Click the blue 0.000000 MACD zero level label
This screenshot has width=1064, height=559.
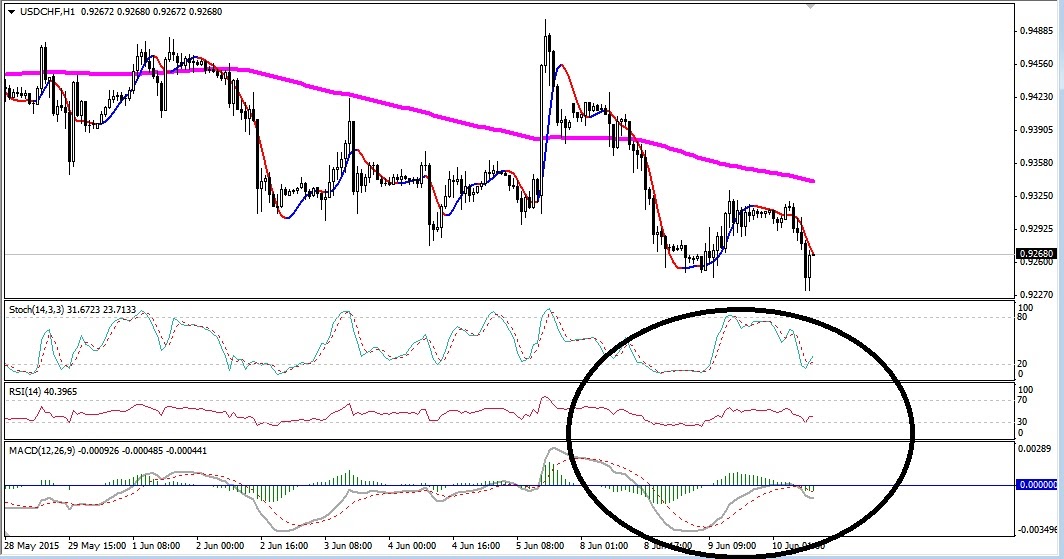tap(1038, 485)
